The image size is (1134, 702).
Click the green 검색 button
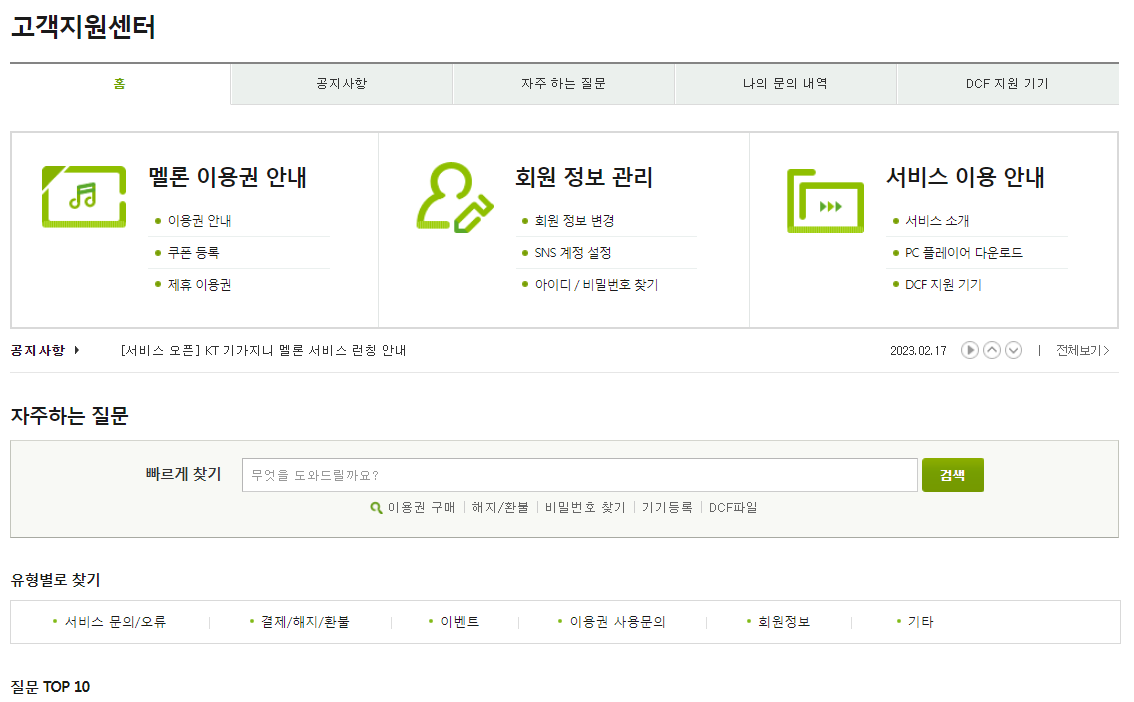point(952,475)
